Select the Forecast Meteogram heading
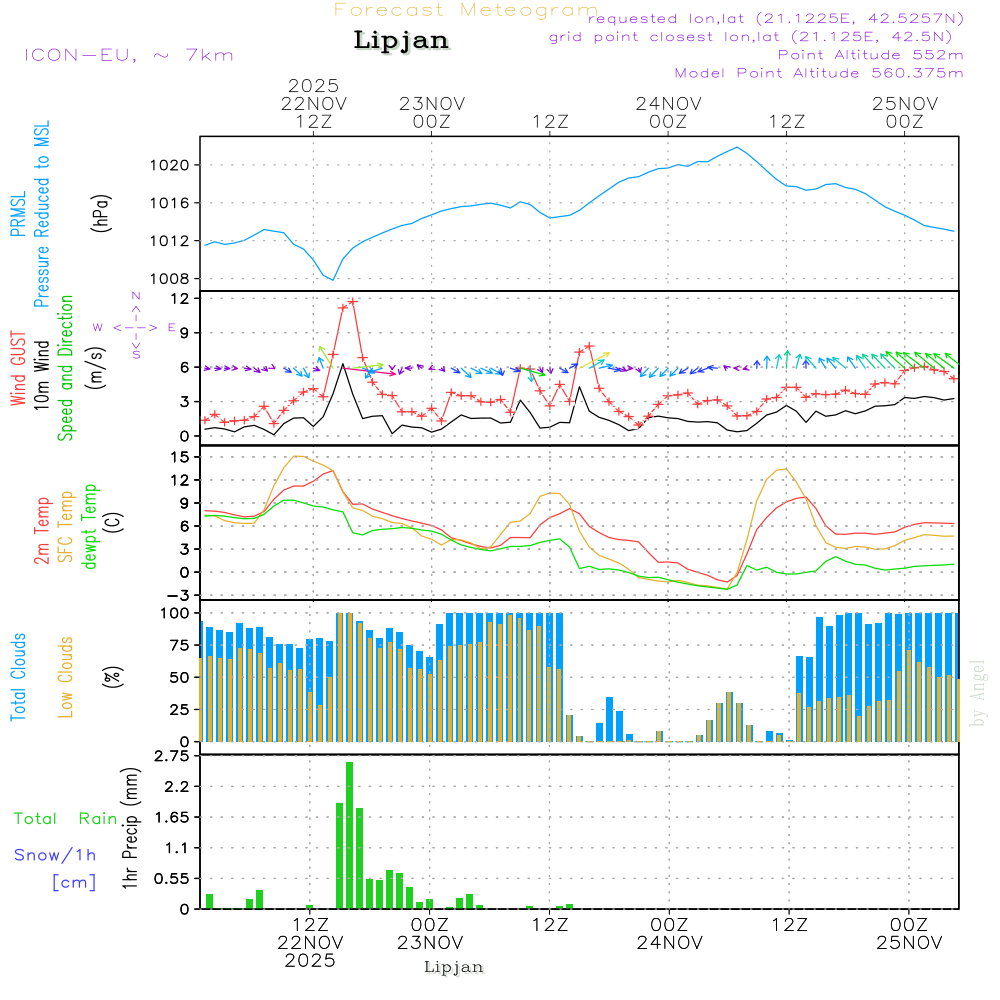This screenshot has height=1000, width=1000. (466, 10)
